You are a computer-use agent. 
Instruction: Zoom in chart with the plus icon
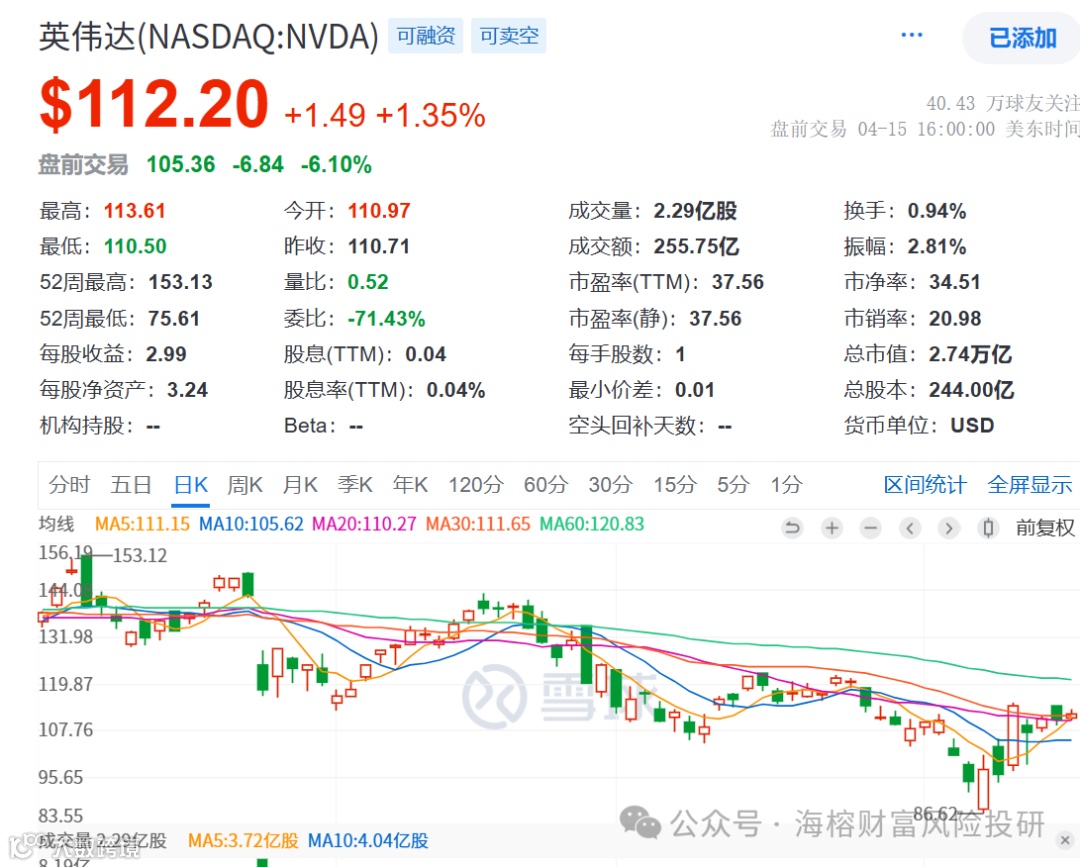point(832,528)
